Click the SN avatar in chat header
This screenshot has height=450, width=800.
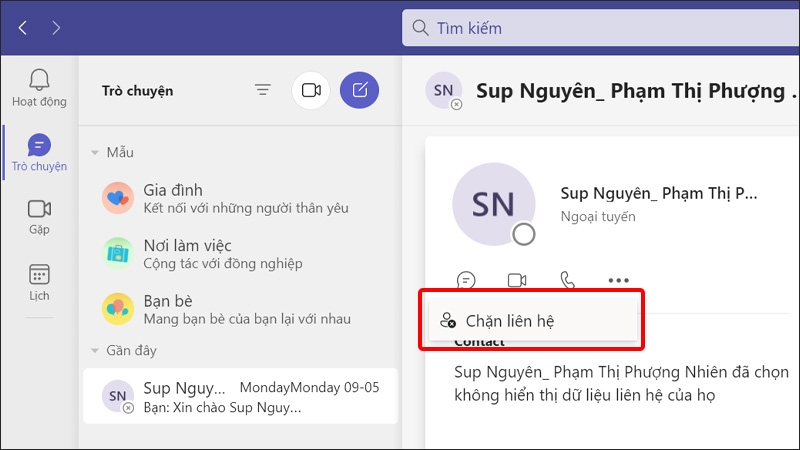pos(443,90)
